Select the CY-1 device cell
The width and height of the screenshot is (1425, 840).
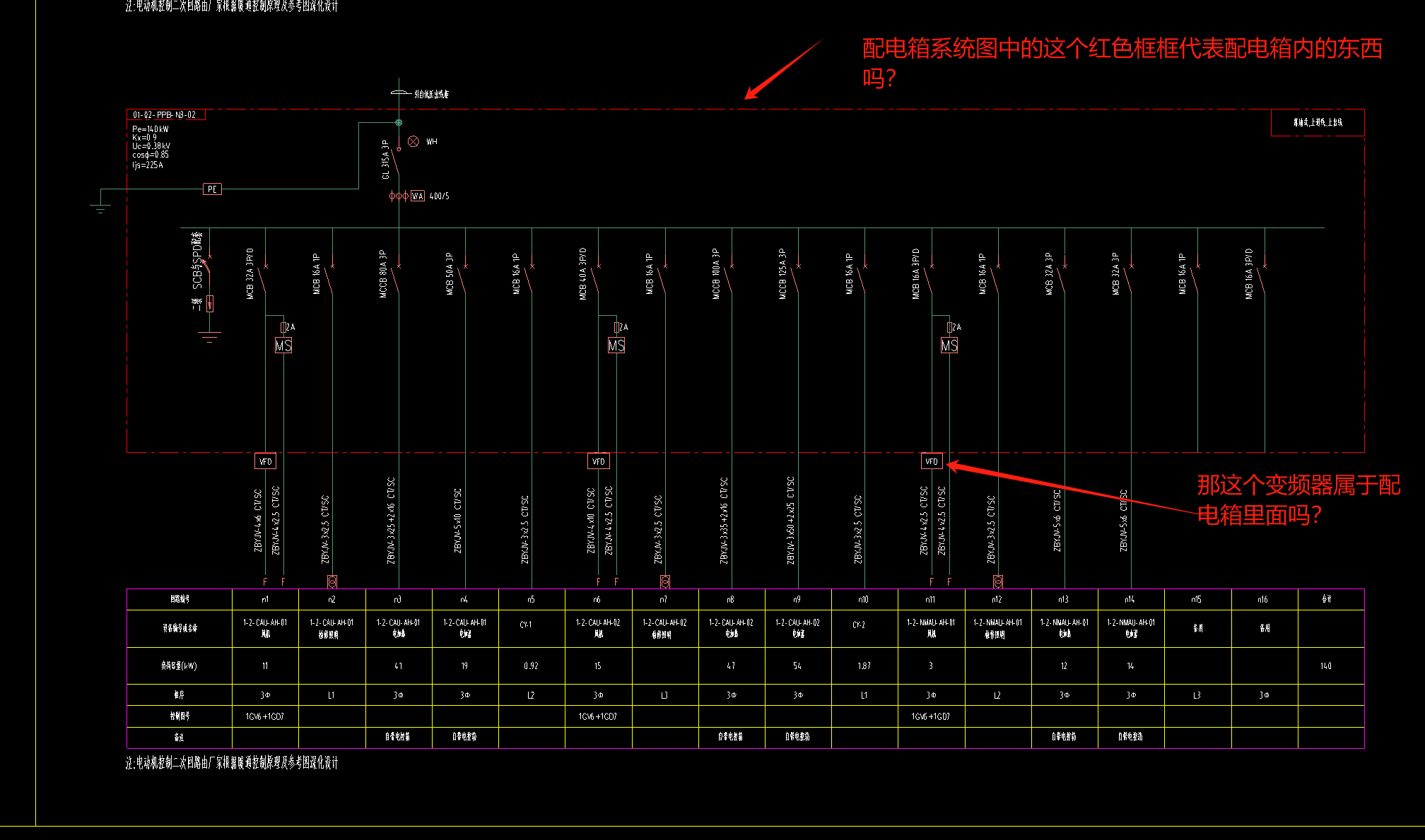point(532,628)
